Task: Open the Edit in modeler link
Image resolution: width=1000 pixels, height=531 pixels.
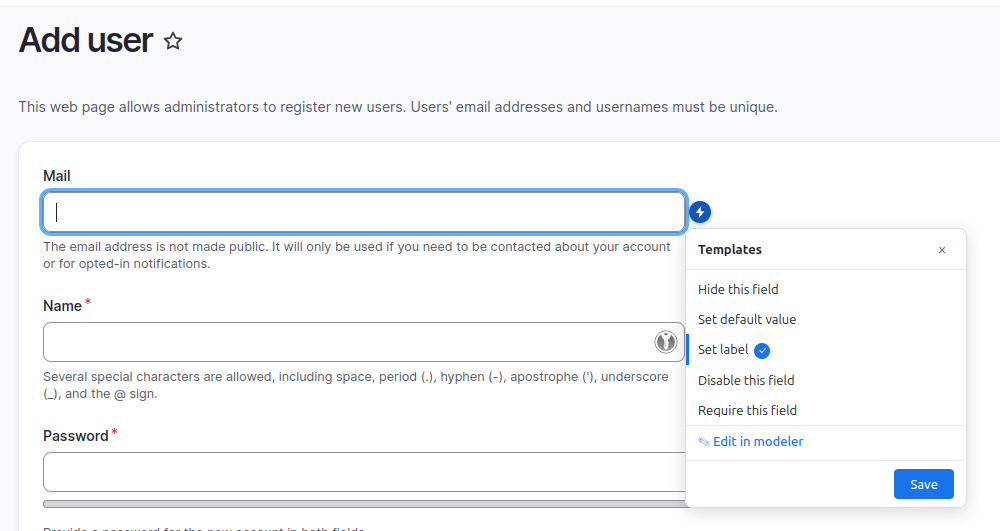Action: (757, 442)
